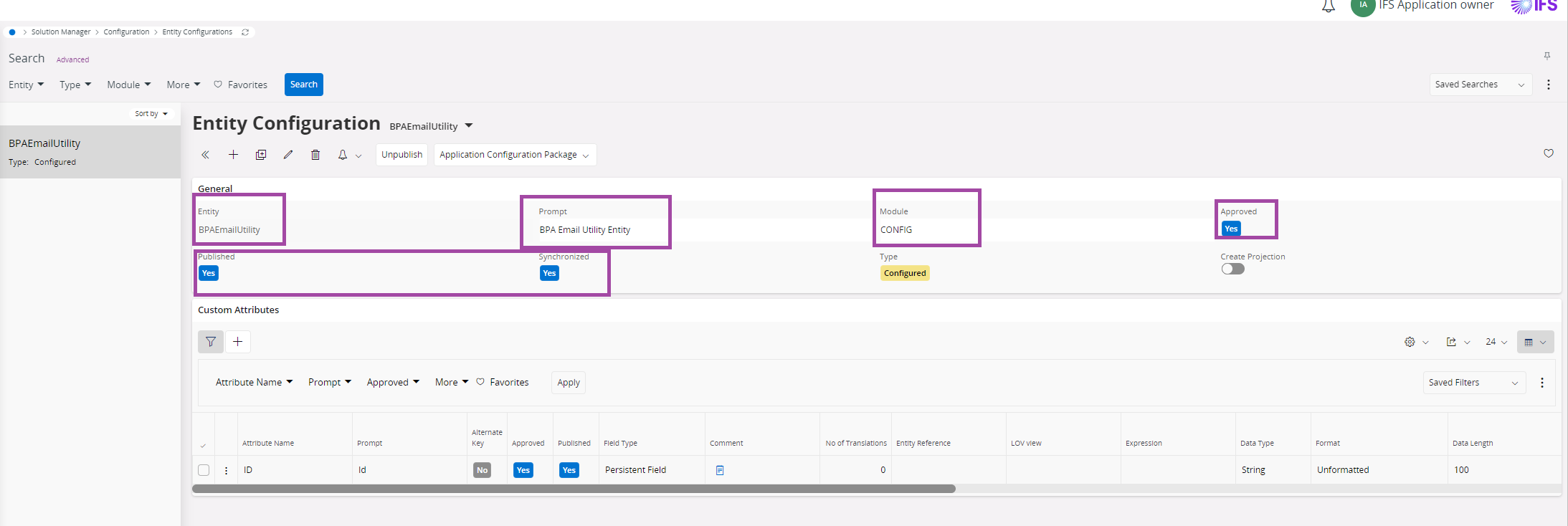Click the duplicate record icon
Image resolution: width=1568 pixels, height=526 pixels.
(x=261, y=155)
